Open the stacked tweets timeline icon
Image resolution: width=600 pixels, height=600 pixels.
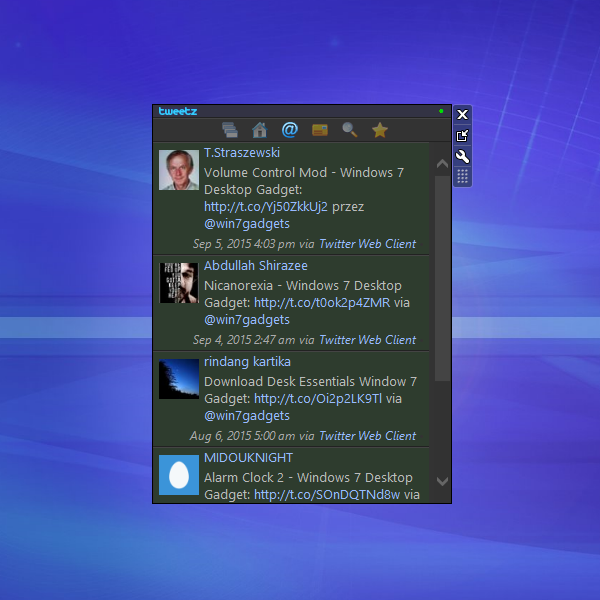click(x=230, y=130)
